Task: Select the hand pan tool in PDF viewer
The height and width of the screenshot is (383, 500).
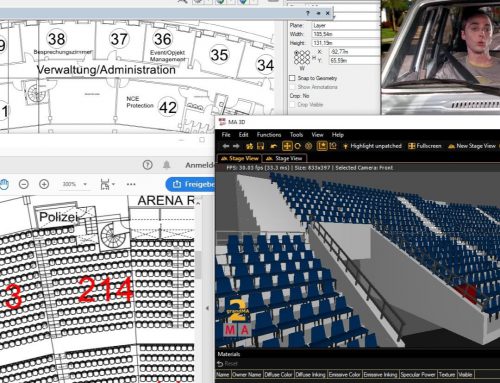Action: coord(4,184)
